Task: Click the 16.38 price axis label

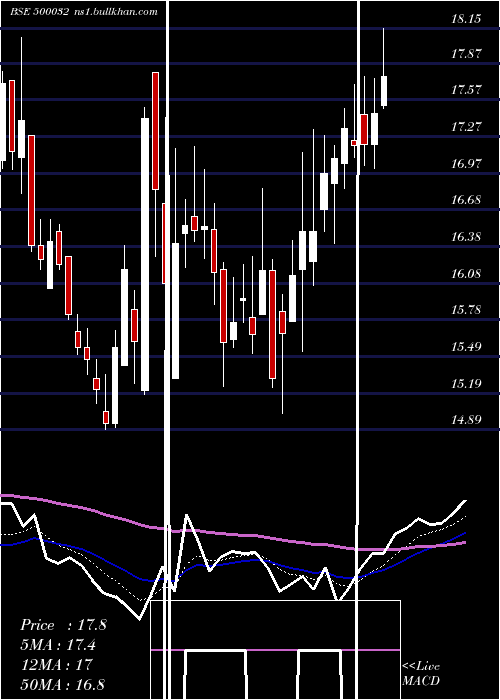Action: pos(466,237)
